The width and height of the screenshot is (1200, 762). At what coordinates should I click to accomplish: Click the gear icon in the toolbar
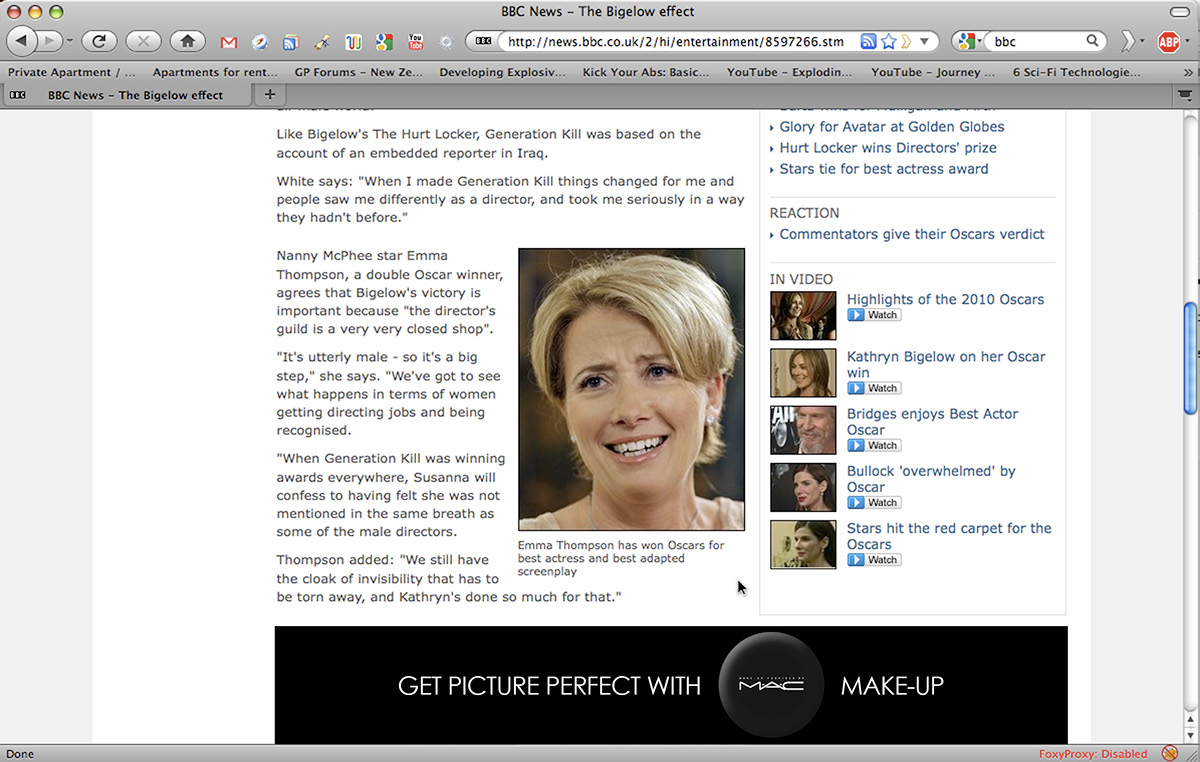(x=446, y=42)
